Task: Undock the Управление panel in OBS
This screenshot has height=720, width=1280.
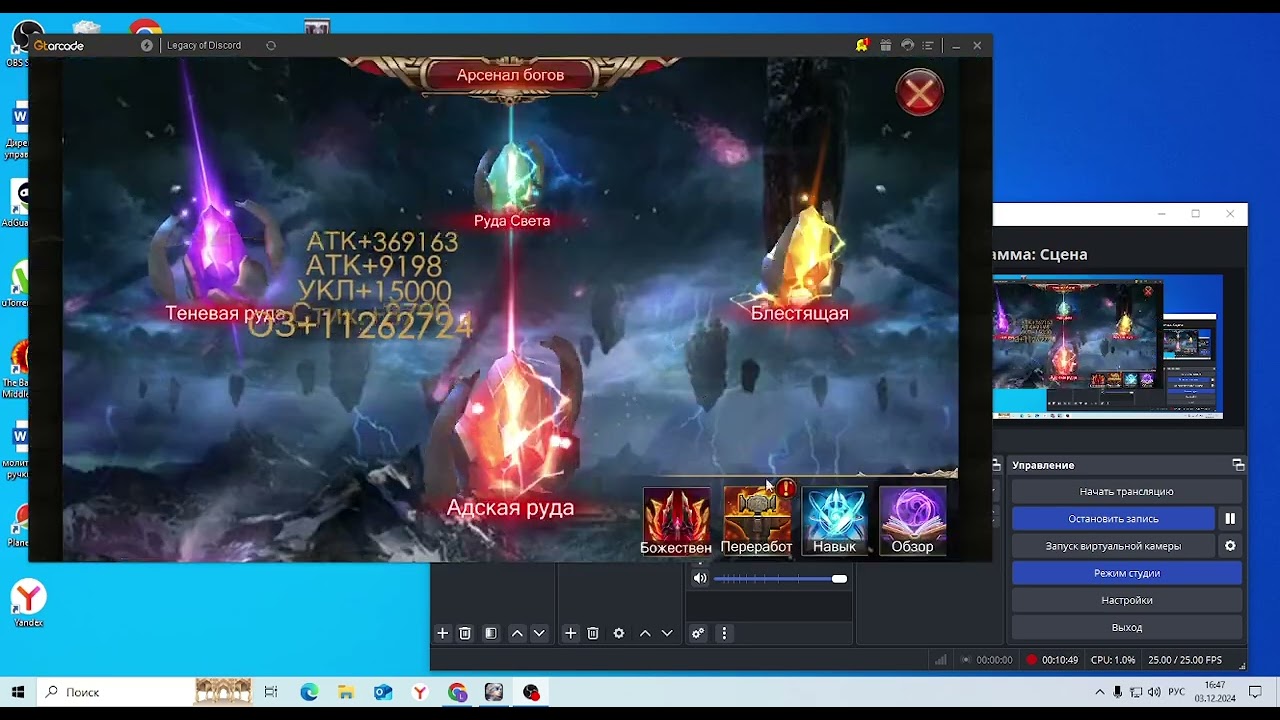Action: pyautogui.click(x=1238, y=465)
